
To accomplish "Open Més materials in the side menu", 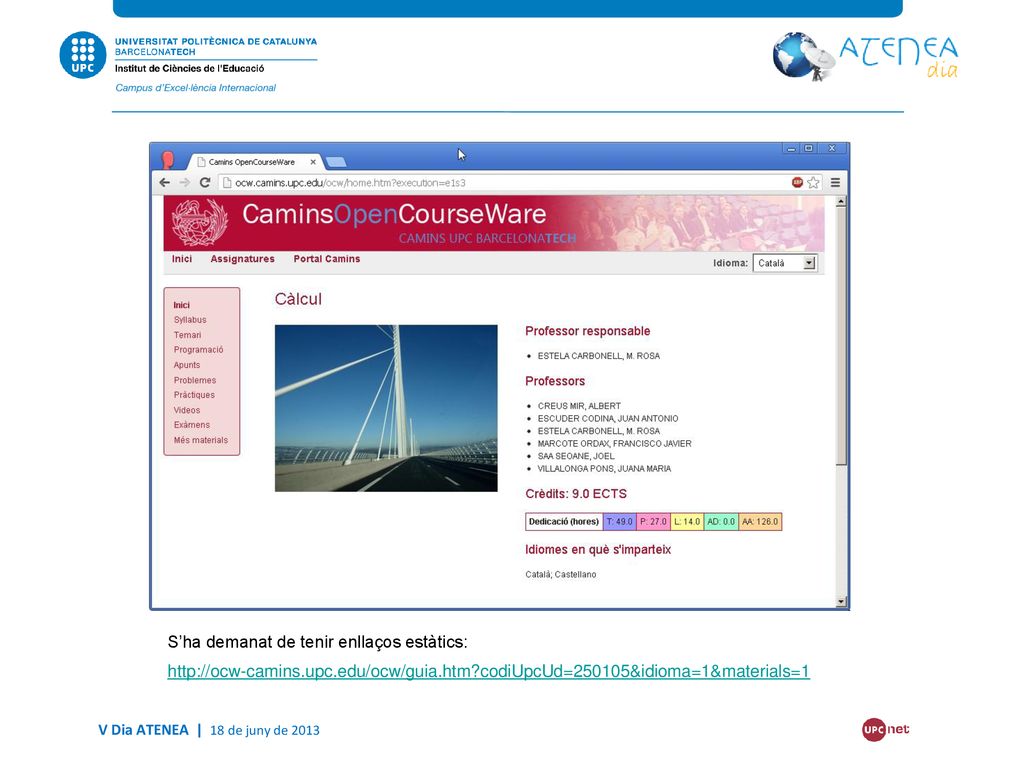I will click(x=200, y=440).
